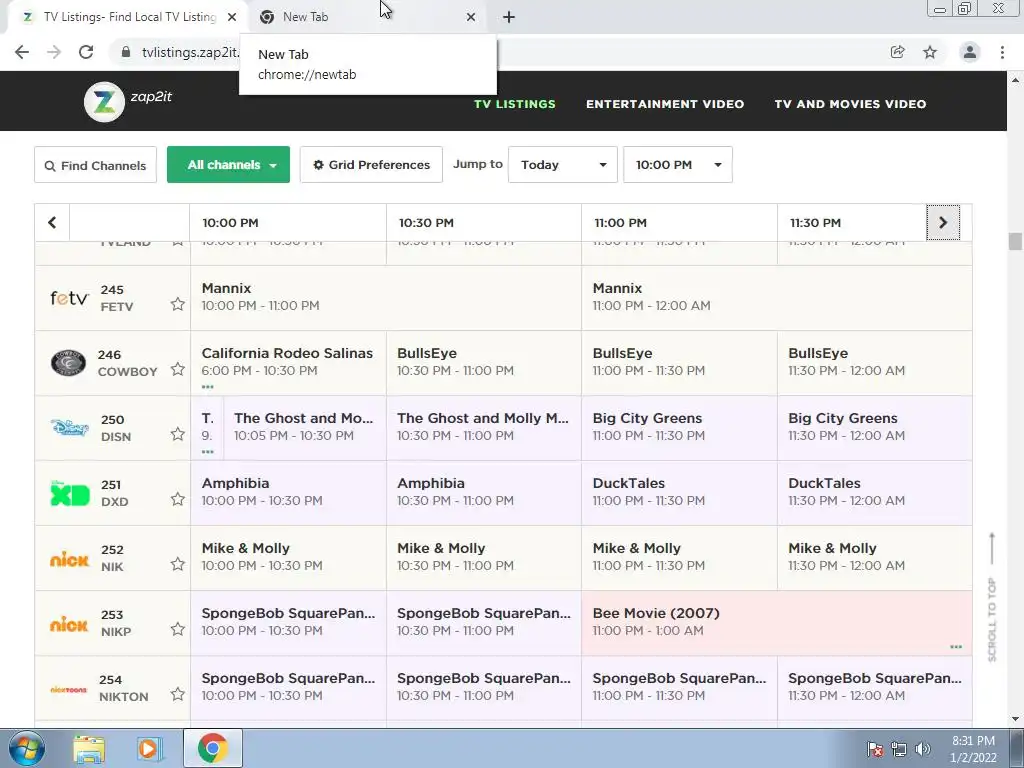Screen dimensions: 1024x768
Task: Expand California Rodeo Salinas ellipsis
Action: tap(208, 387)
